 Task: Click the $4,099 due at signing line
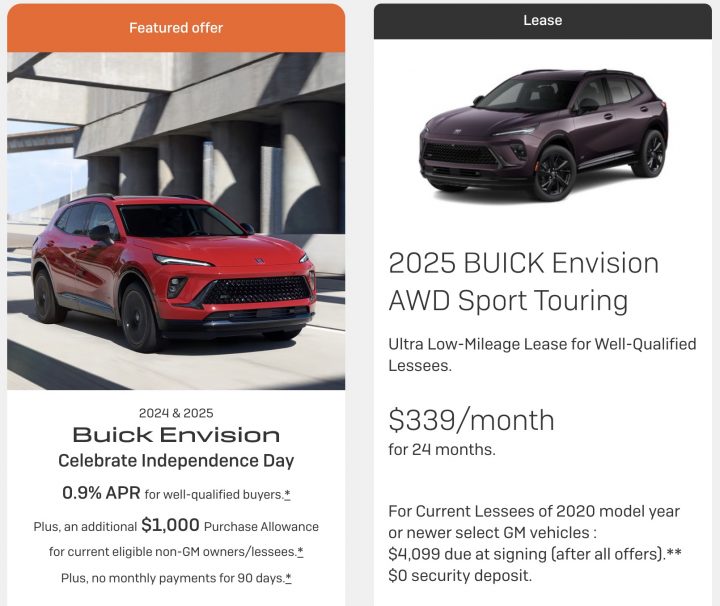[534, 554]
